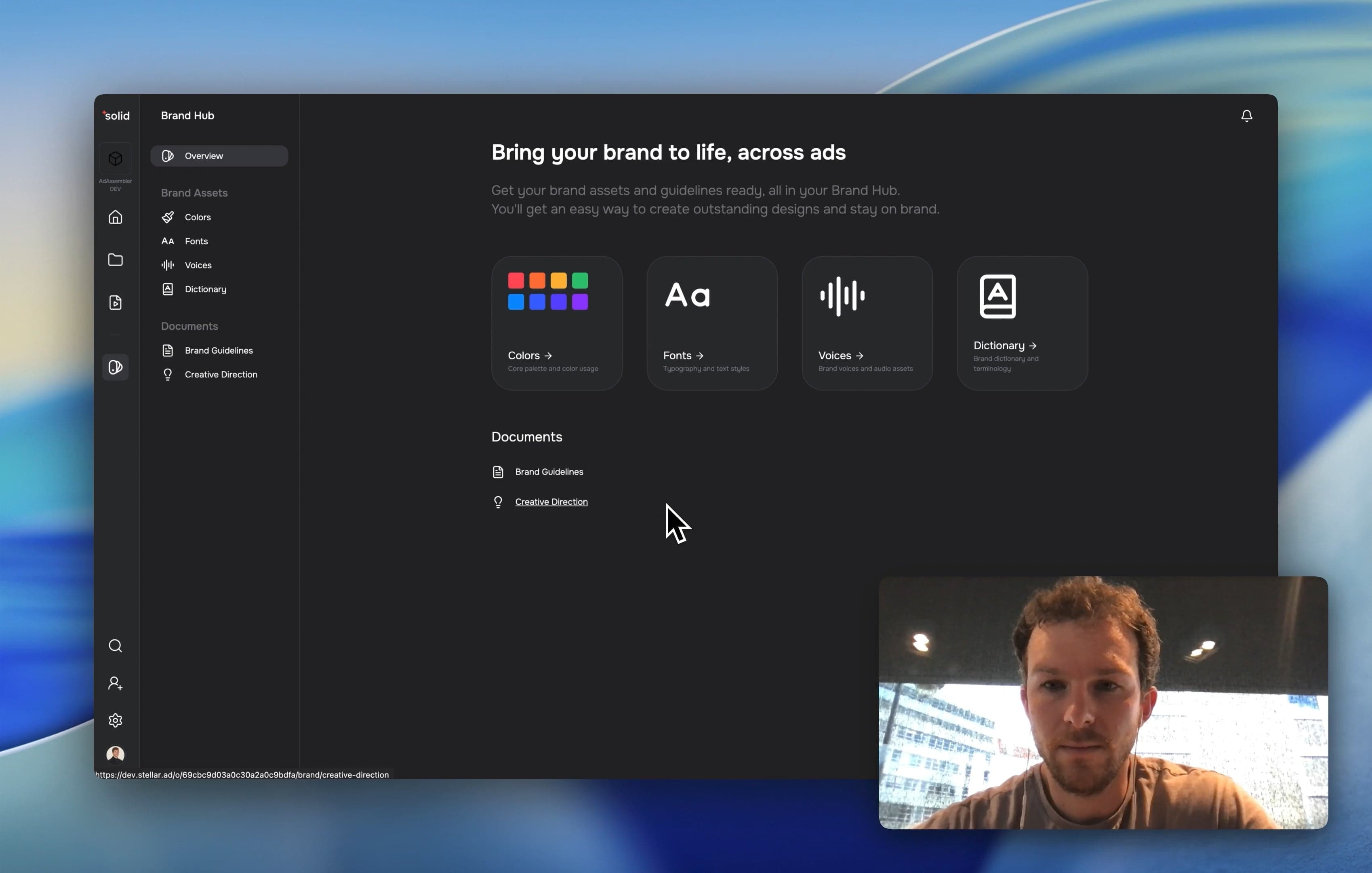Screen dimensions: 1372x873
Task: Open Brand Guidelines in the sidebar Documents
Action: click(x=219, y=350)
